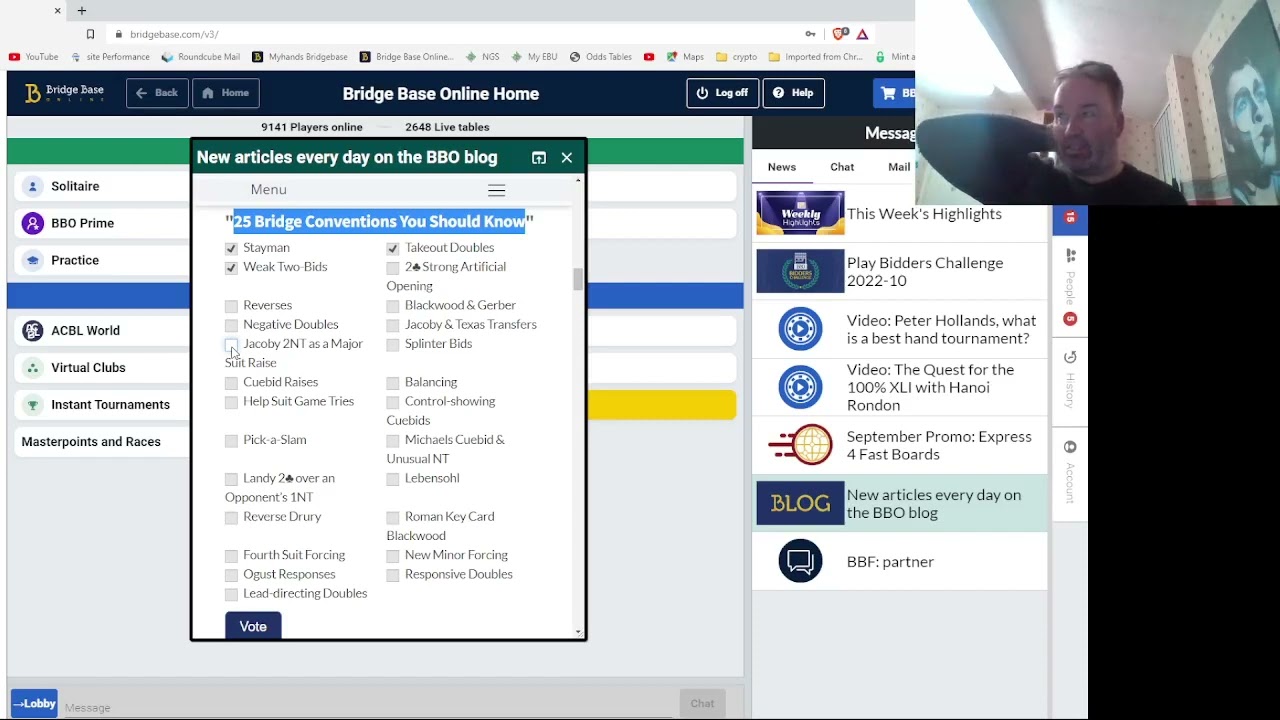Go to Home button
Image resolution: width=1280 pixels, height=720 pixels.
coord(226,93)
